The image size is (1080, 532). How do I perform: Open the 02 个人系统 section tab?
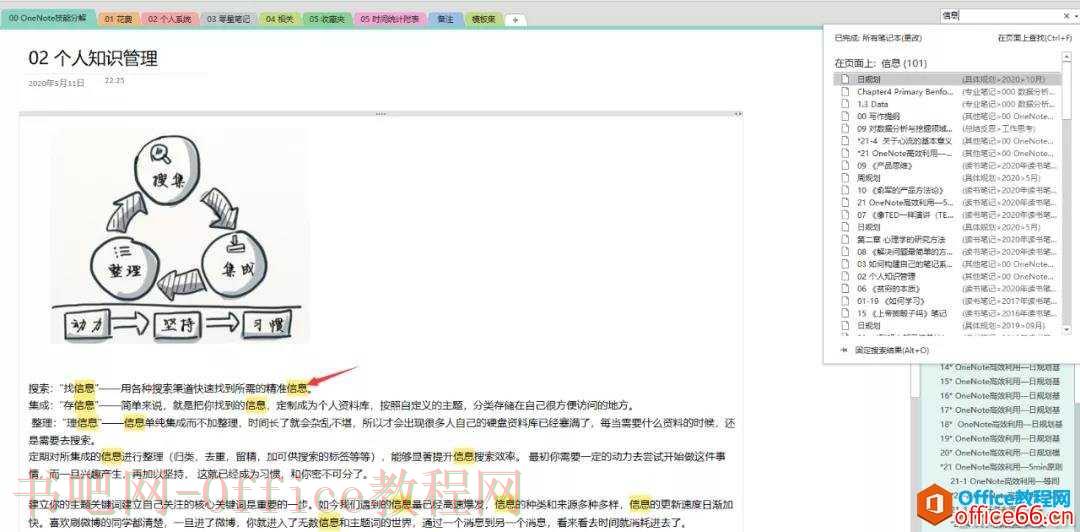(x=169, y=19)
